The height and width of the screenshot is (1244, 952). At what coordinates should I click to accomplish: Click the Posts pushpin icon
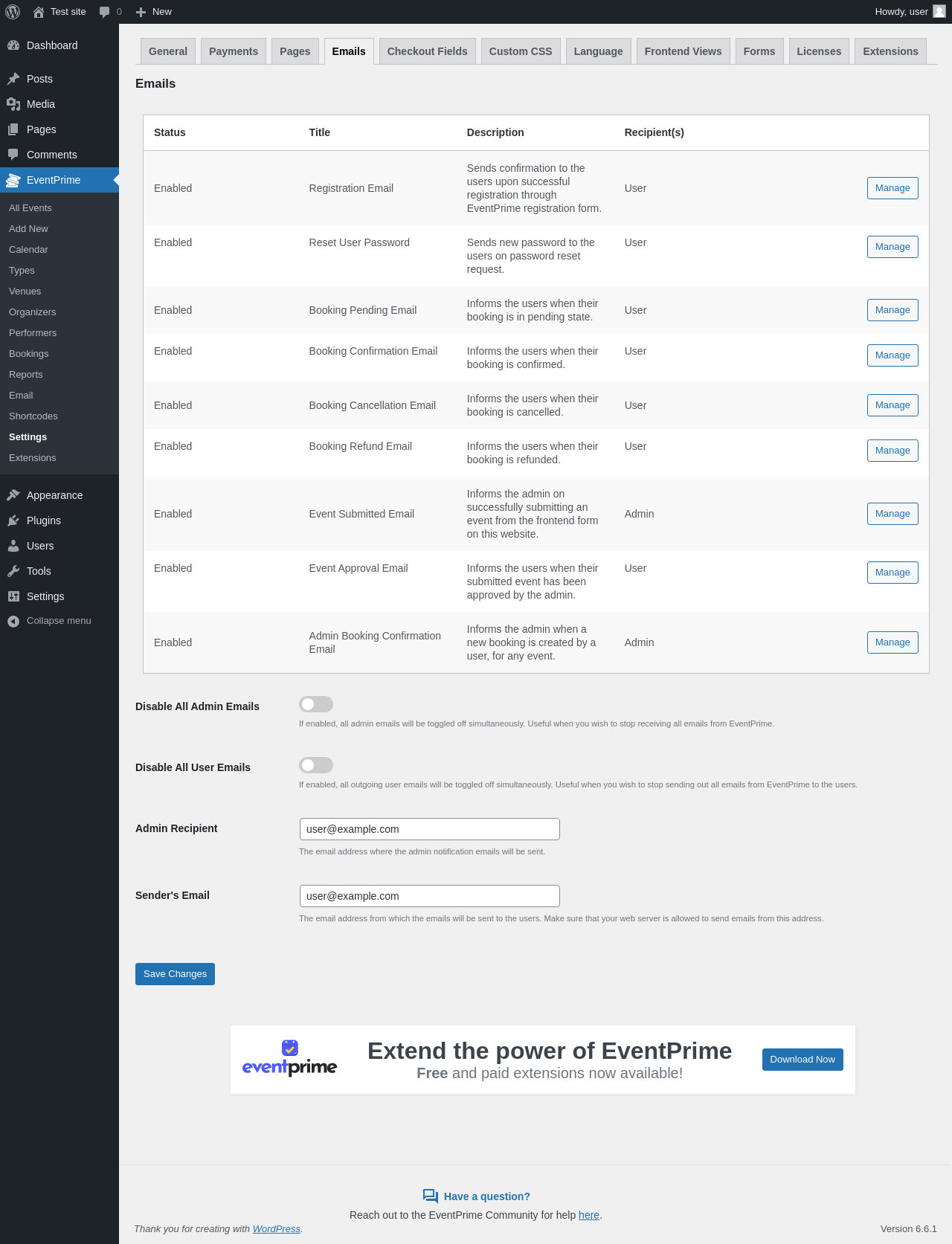click(x=13, y=79)
